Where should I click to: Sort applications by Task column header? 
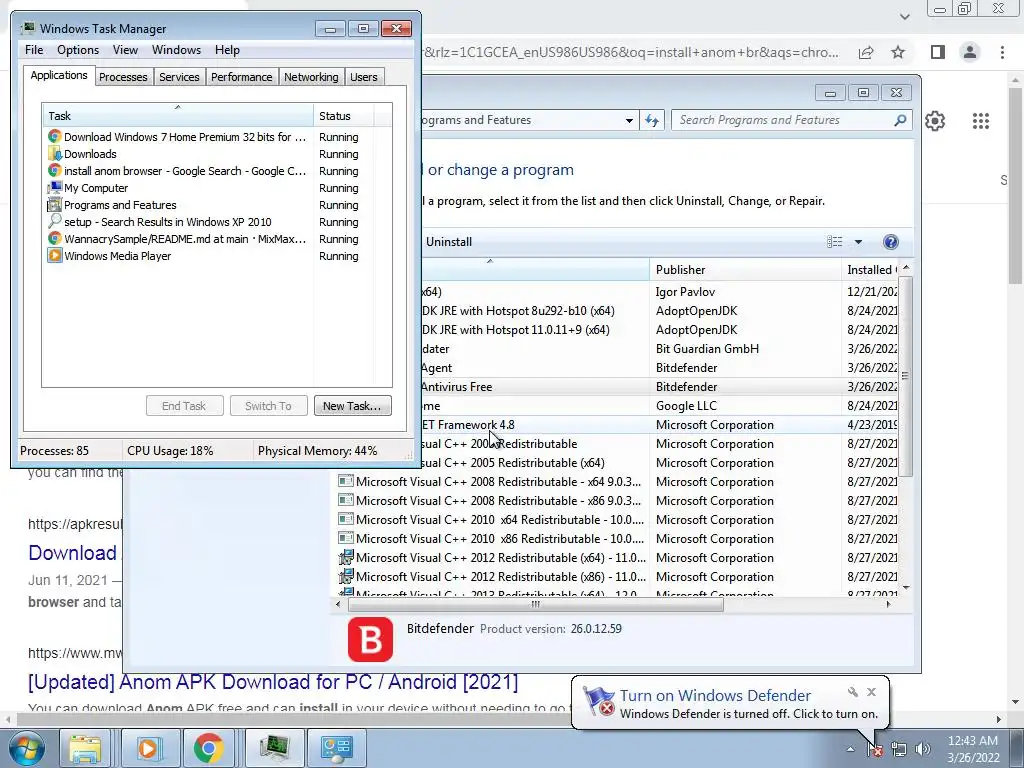tap(178, 116)
